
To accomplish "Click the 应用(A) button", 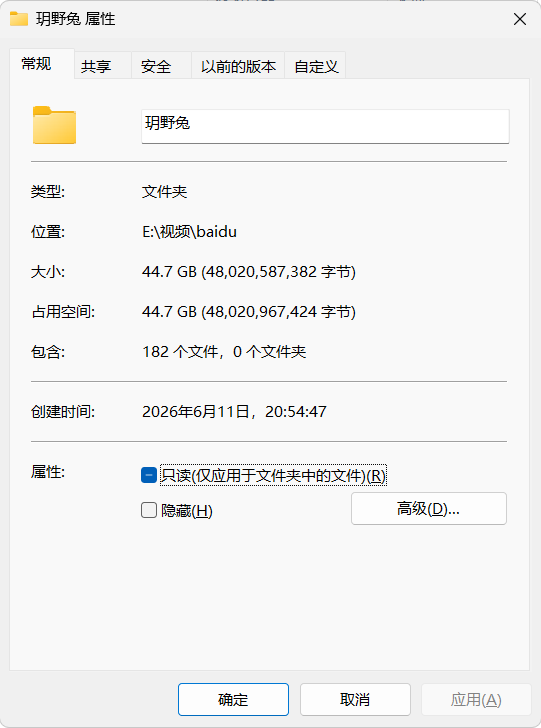I will coord(476,699).
